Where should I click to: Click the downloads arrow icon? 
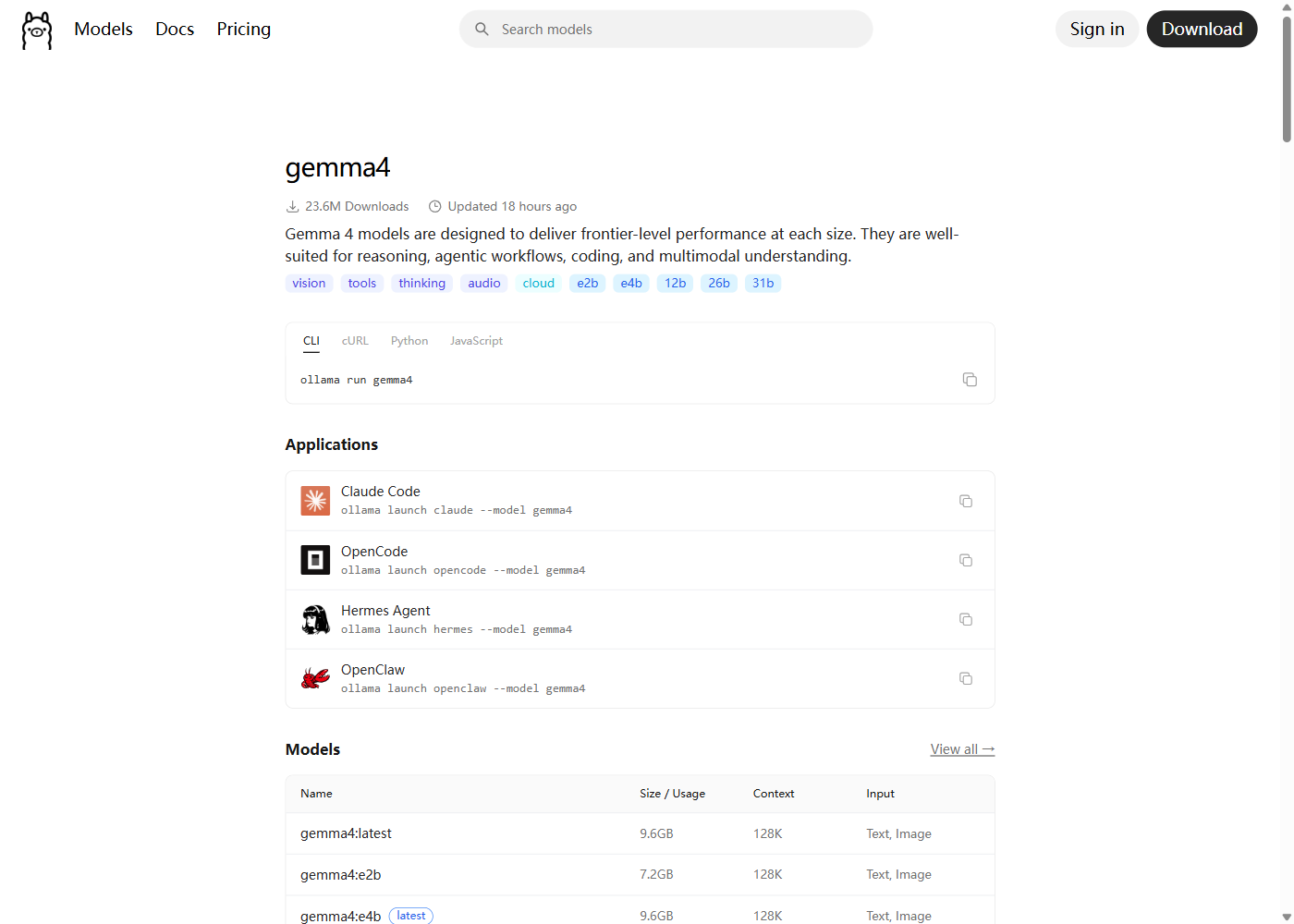tap(292, 207)
